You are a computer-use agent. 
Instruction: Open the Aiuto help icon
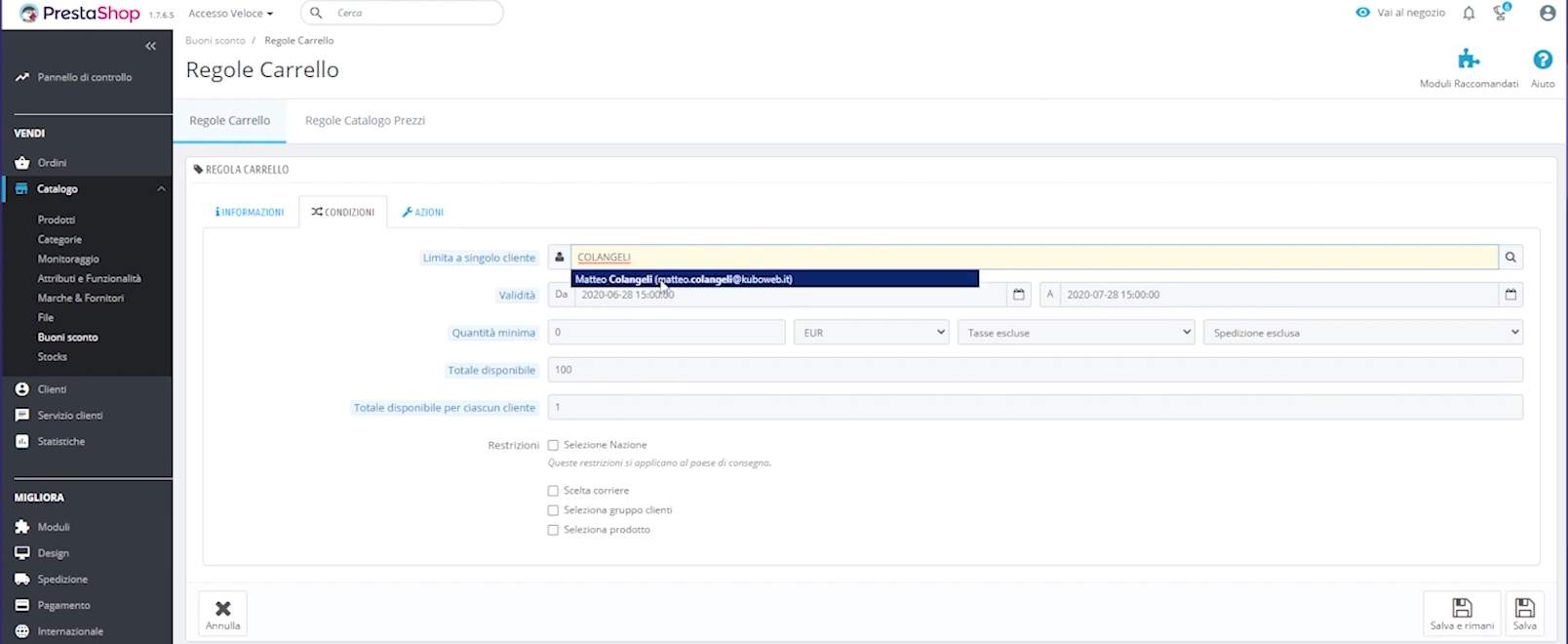click(x=1543, y=60)
